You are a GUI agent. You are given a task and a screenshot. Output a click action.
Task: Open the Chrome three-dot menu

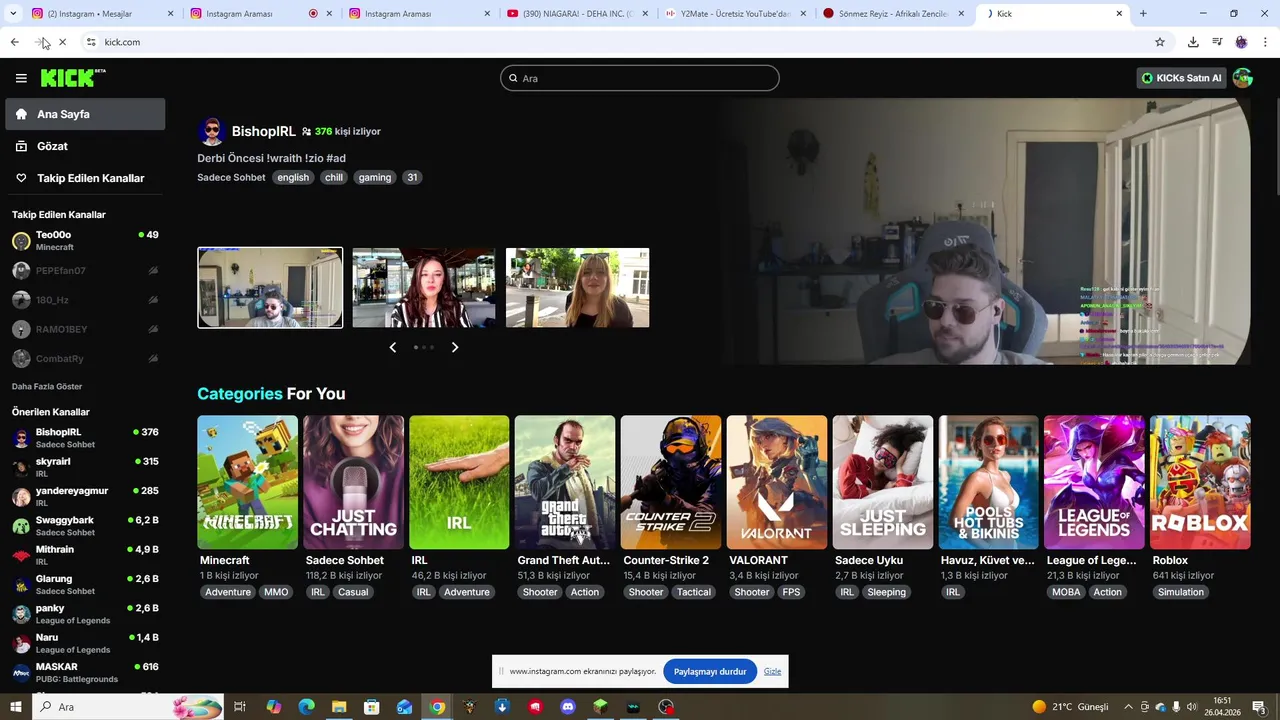1266,42
